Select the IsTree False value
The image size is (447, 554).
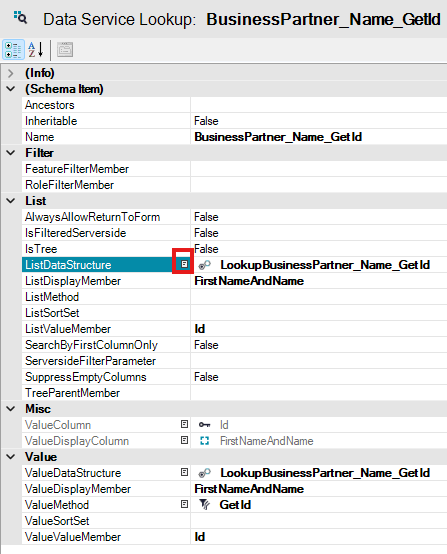click(x=206, y=249)
